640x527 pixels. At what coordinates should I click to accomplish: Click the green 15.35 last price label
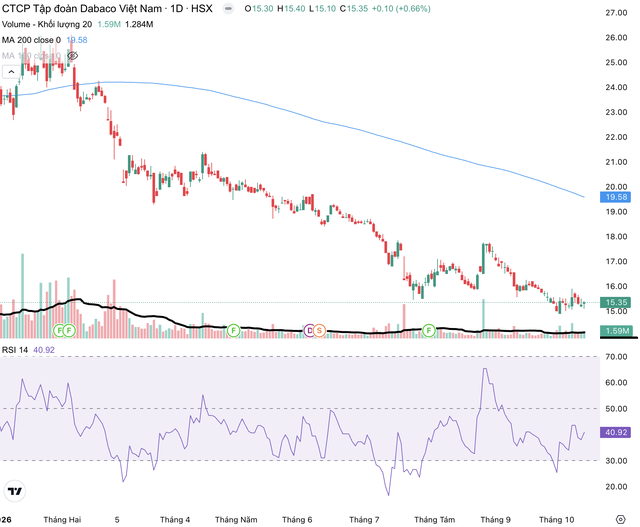(x=616, y=302)
